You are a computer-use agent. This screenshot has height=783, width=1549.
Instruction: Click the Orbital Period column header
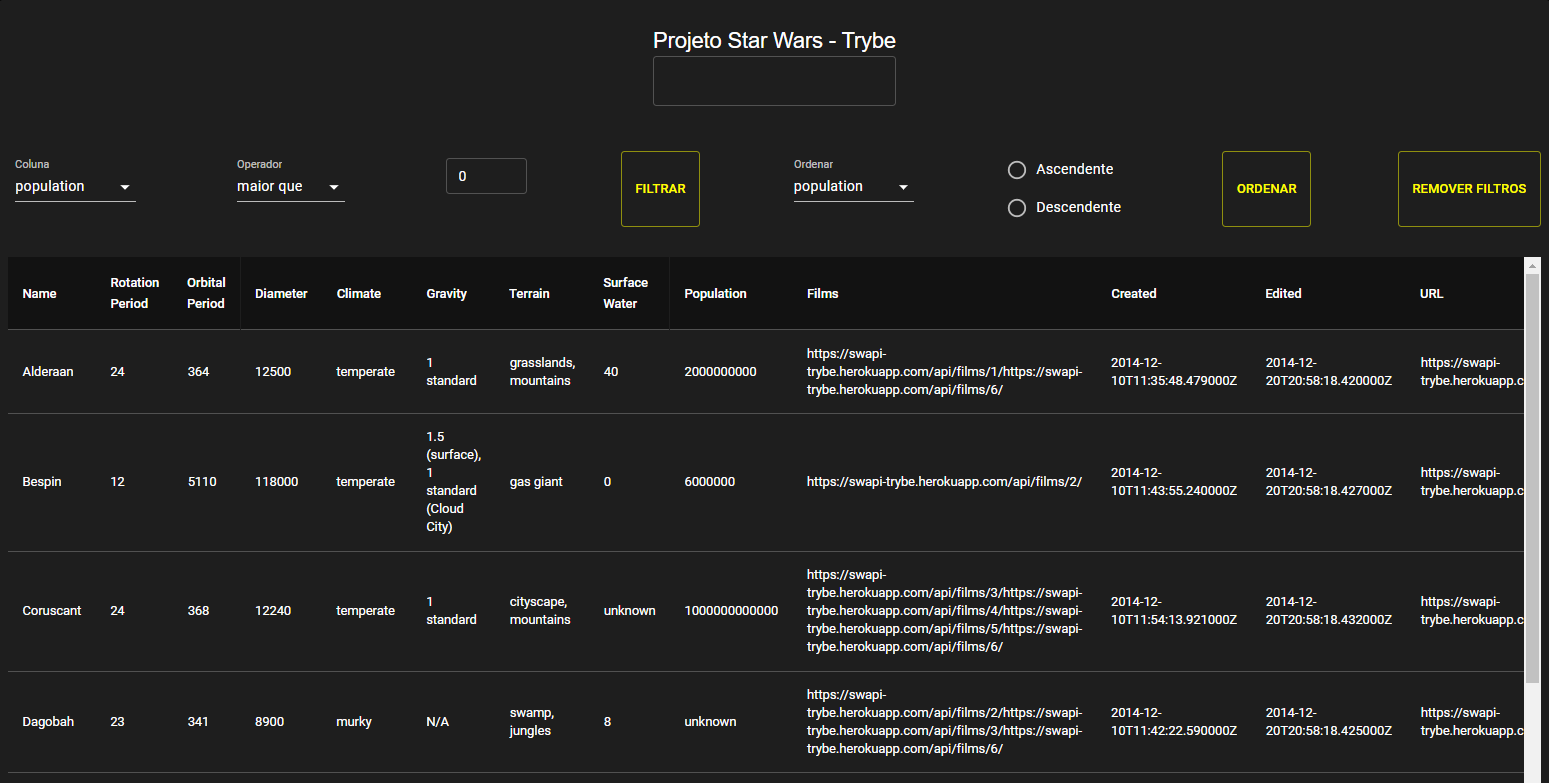click(206, 293)
